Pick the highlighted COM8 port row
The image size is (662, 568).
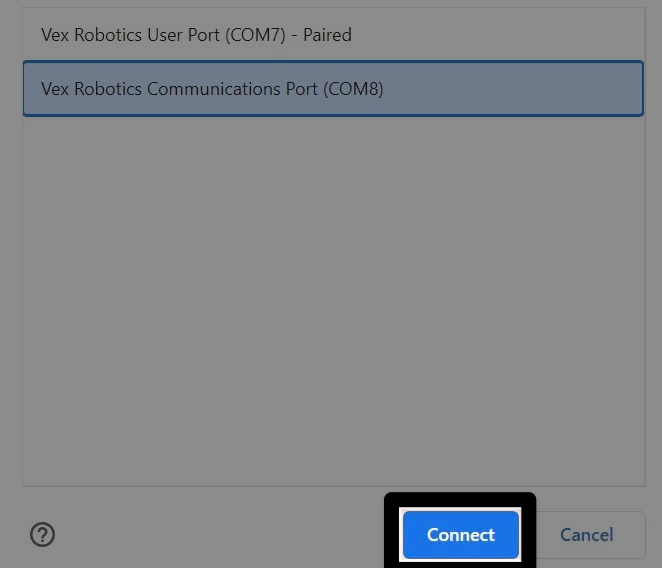click(333, 89)
